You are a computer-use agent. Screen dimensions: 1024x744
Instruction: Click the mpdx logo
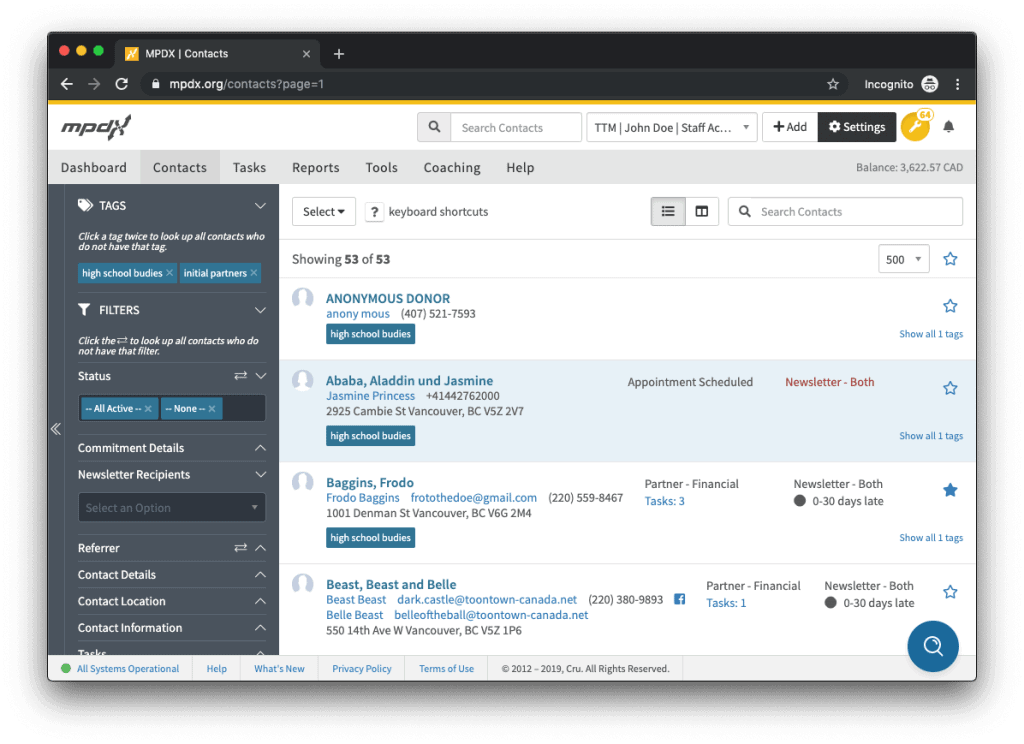coord(96,127)
